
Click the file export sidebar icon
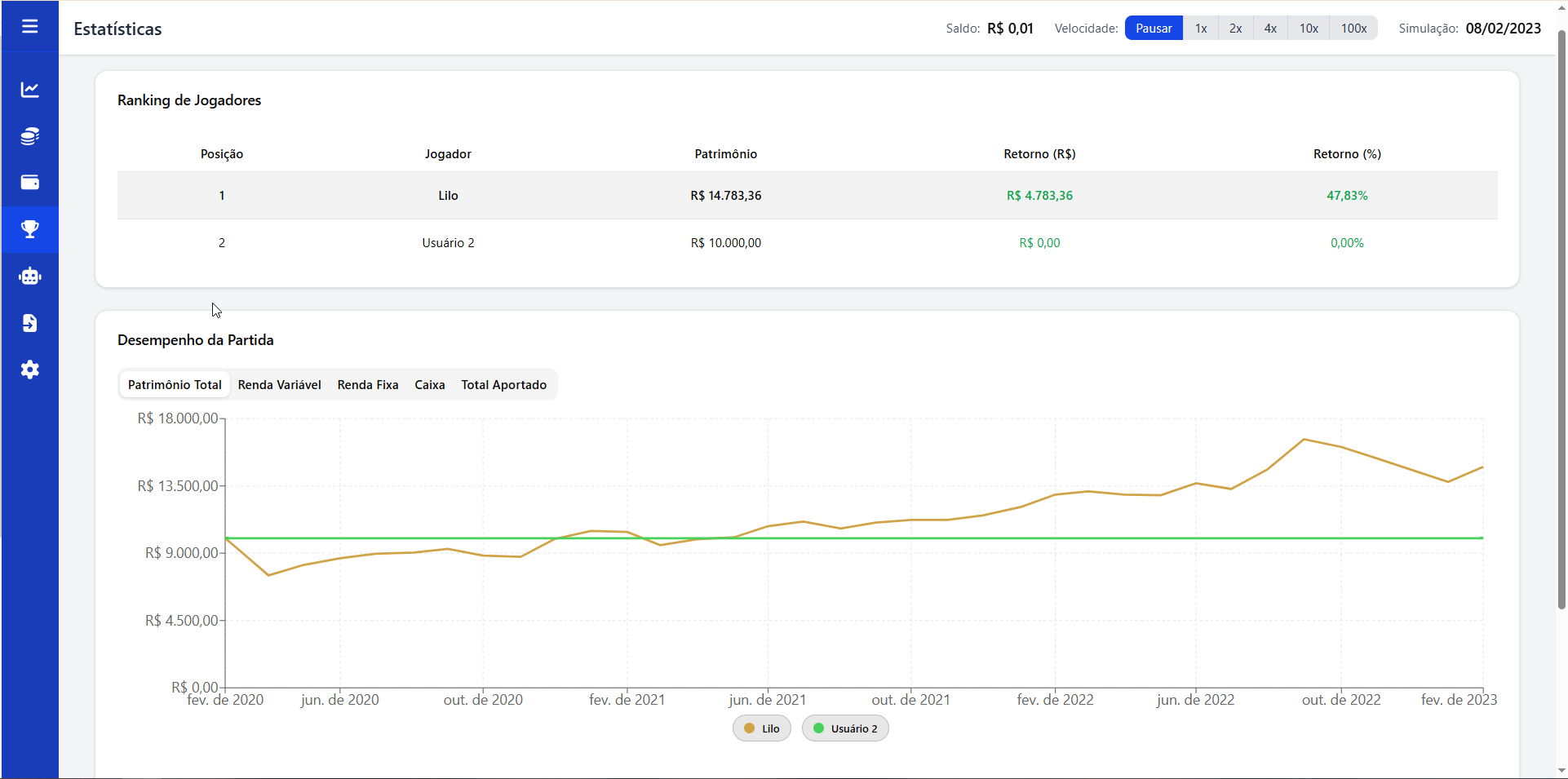[x=30, y=323]
